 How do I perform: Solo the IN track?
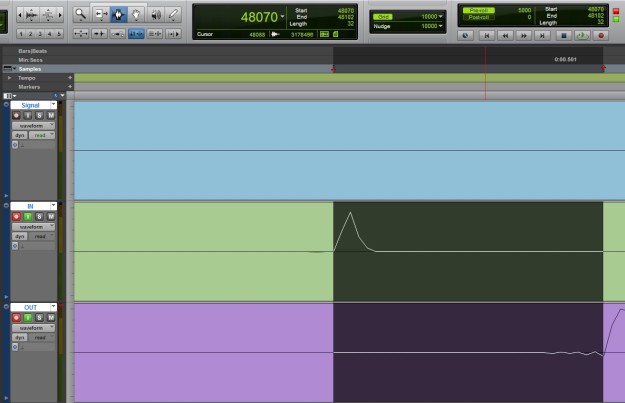click(x=39, y=216)
